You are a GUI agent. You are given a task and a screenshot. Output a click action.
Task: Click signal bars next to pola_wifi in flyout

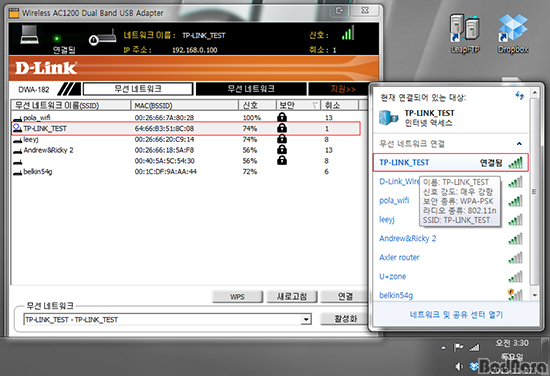point(515,201)
